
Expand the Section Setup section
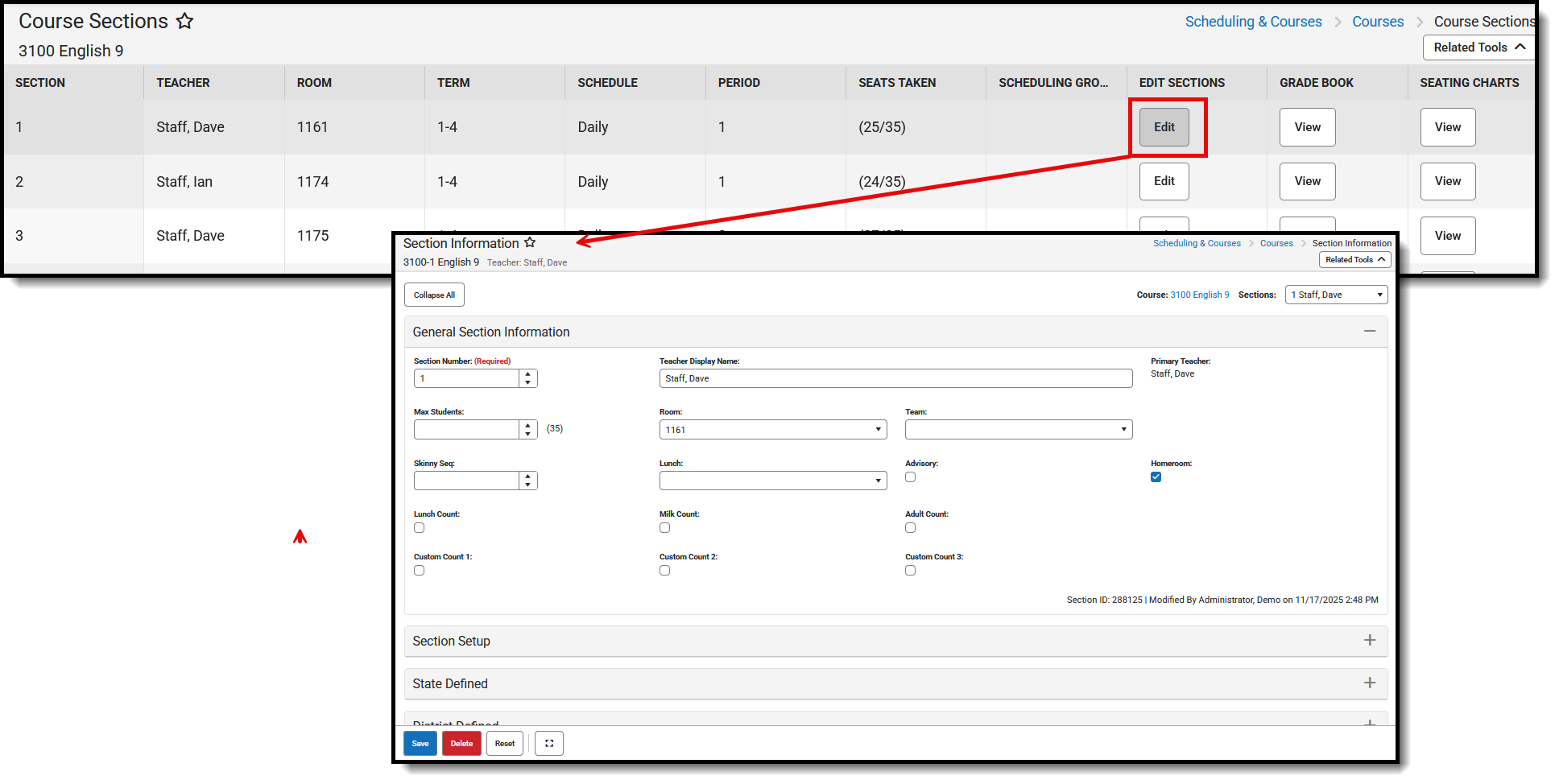point(1370,640)
